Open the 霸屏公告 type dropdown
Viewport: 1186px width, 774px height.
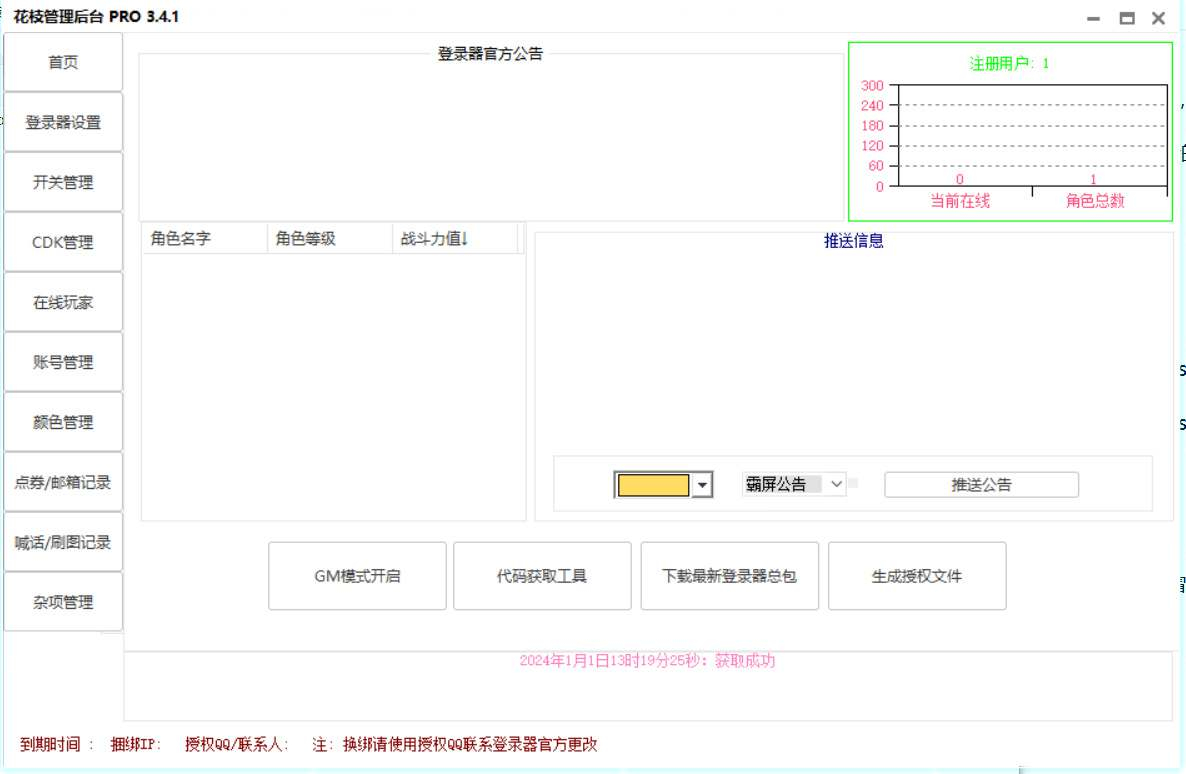coord(793,484)
